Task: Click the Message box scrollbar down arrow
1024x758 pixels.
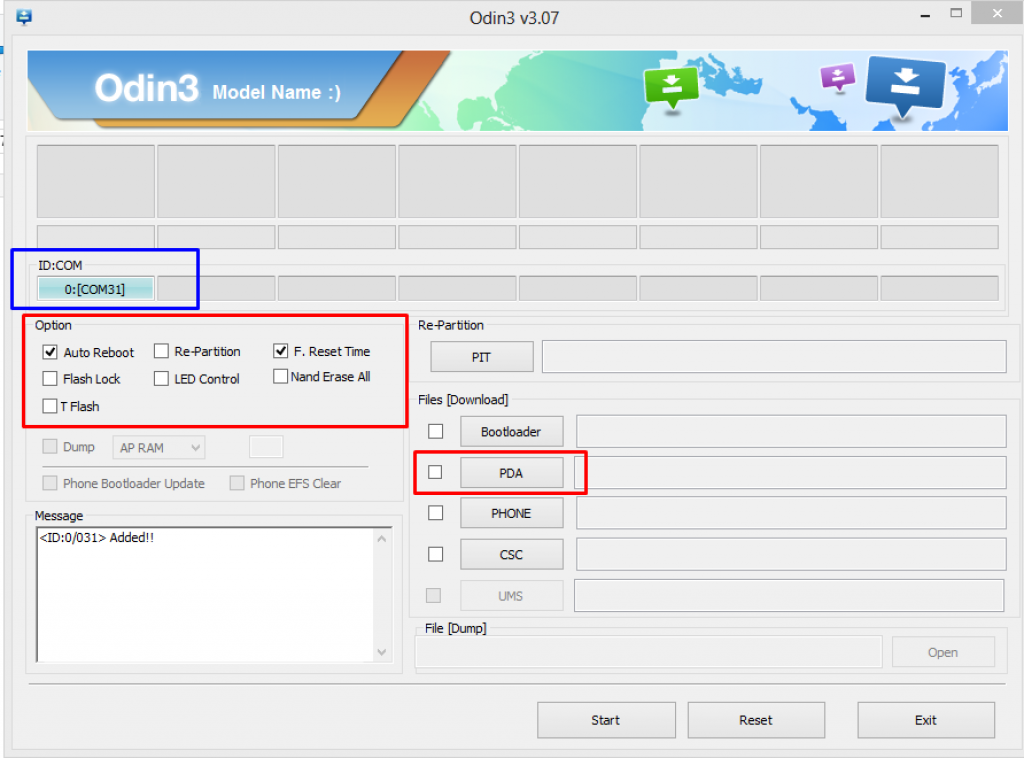Action: tap(381, 652)
